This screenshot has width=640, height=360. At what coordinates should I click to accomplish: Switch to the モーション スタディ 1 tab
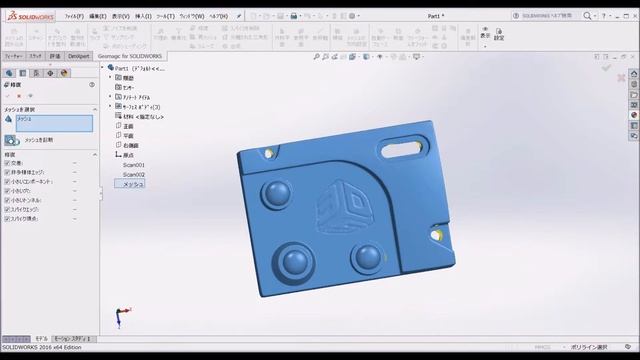click(73, 339)
